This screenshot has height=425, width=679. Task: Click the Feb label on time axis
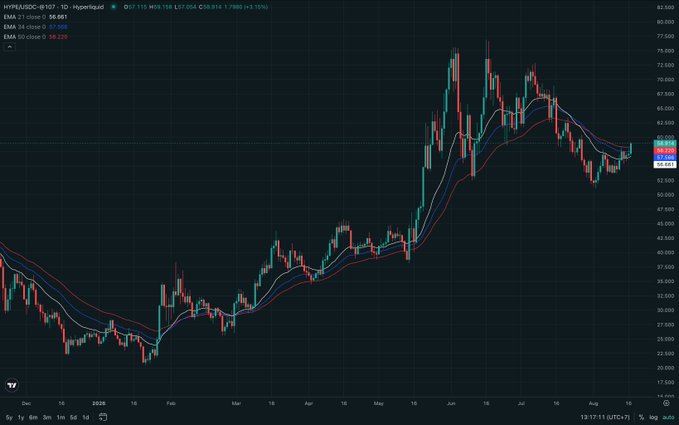[x=171, y=403]
